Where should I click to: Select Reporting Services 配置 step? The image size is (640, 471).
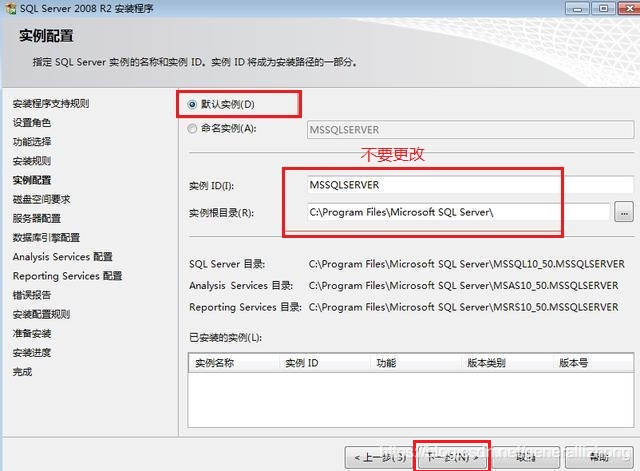[x=67, y=276]
